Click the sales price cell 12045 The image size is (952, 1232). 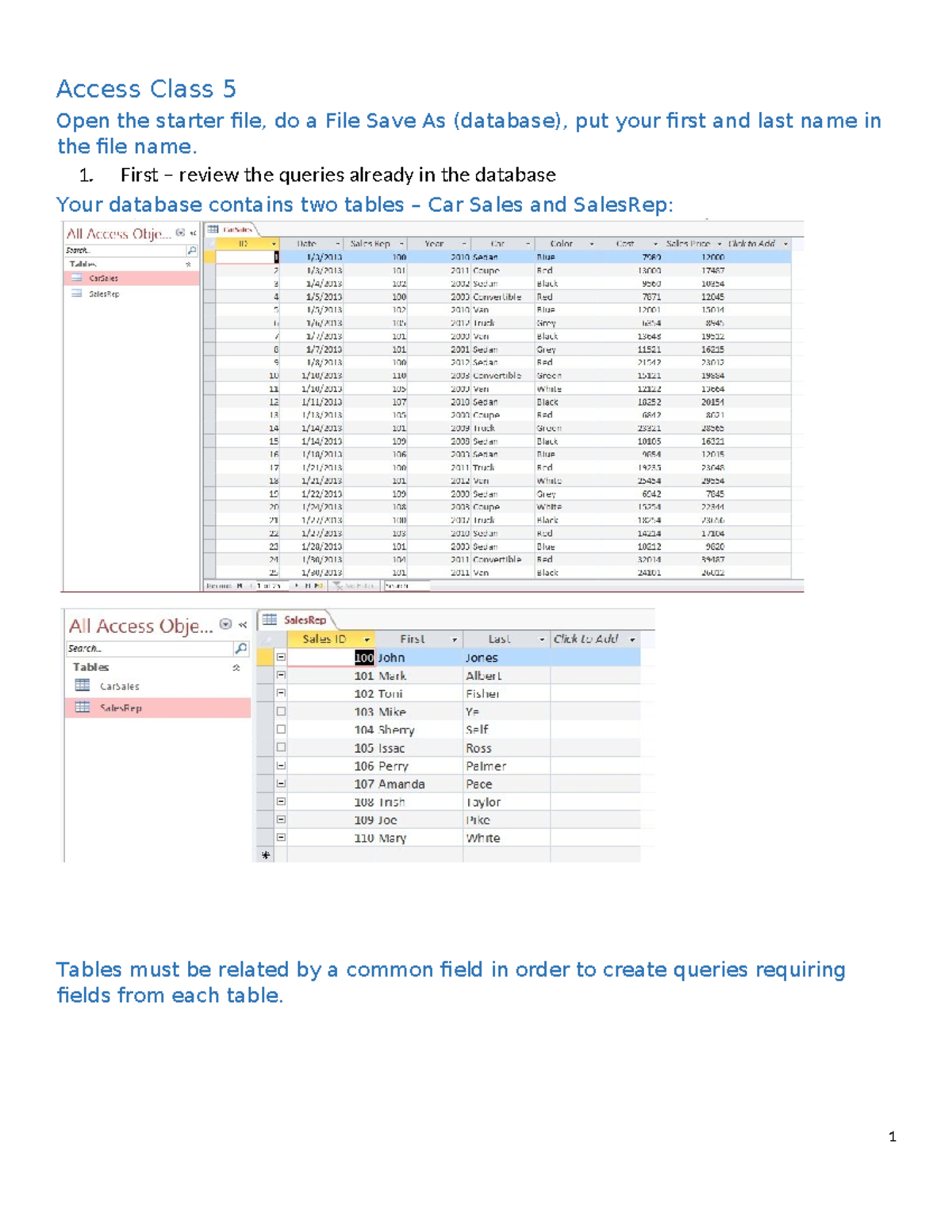(695, 297)
